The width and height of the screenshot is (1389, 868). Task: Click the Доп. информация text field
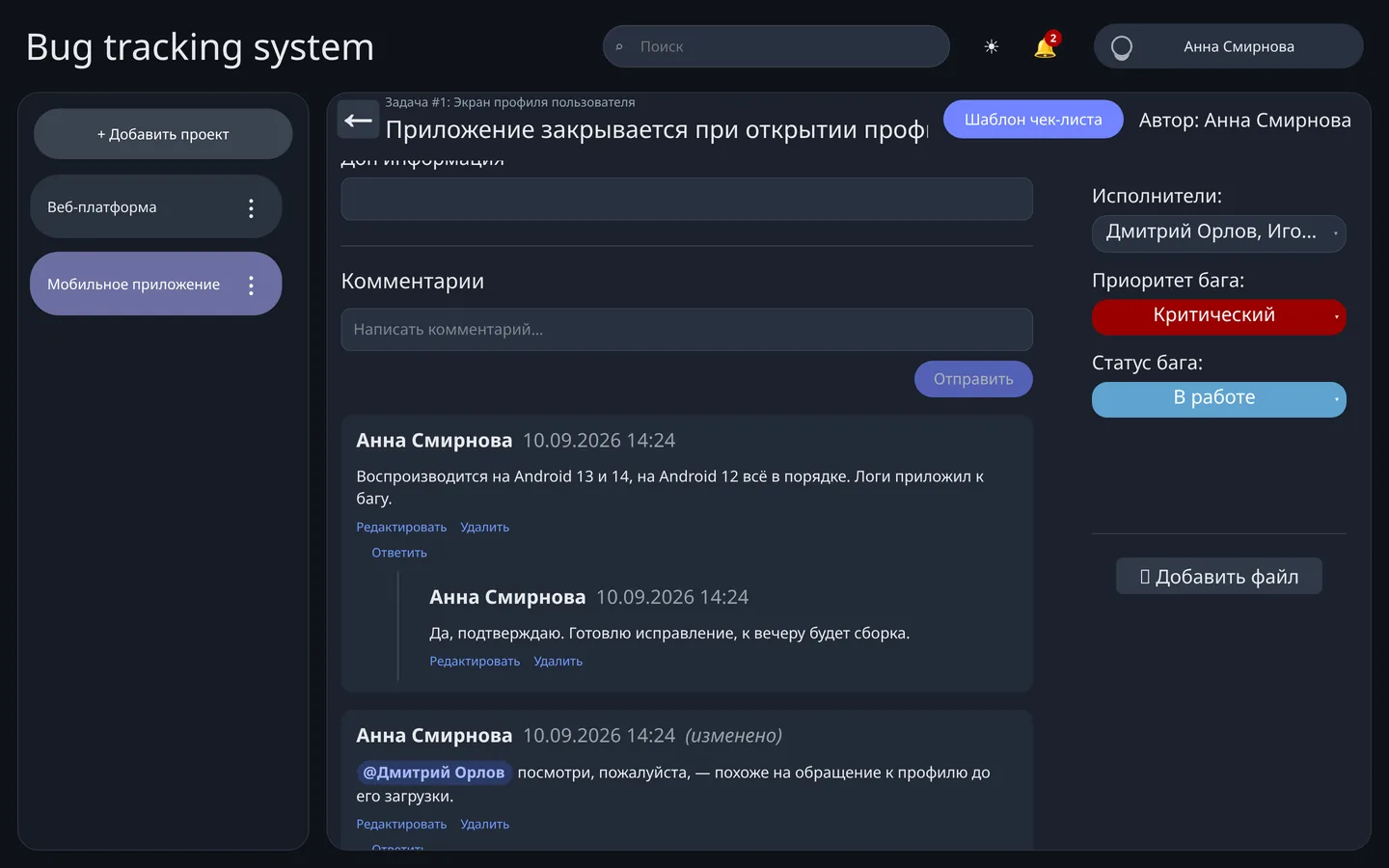coord(687,199)
